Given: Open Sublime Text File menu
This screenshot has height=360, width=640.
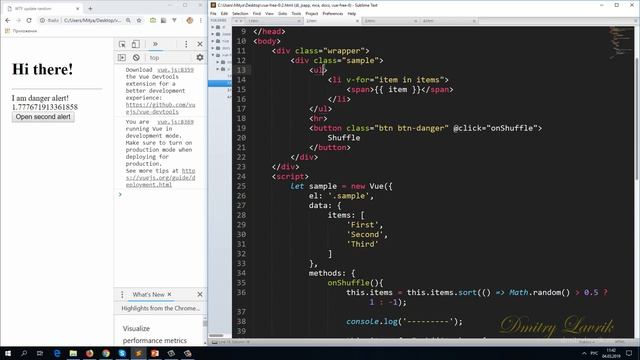Looking at the screenshot, I should (213, 13).
